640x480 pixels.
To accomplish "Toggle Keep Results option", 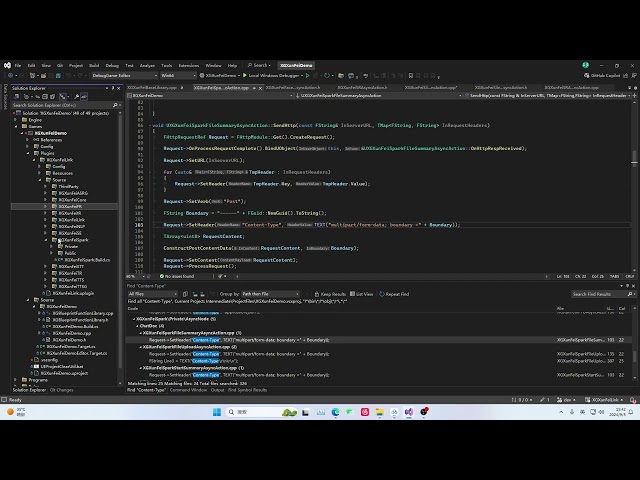I will click(330, 294).
